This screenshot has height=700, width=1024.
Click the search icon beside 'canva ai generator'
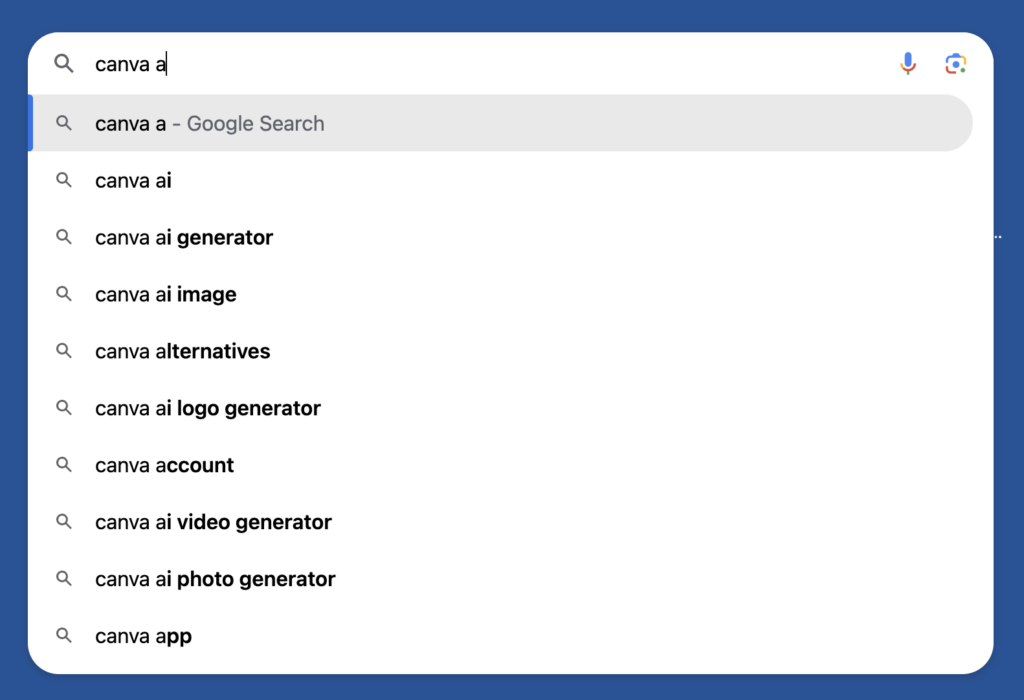(x=63, y=237)
